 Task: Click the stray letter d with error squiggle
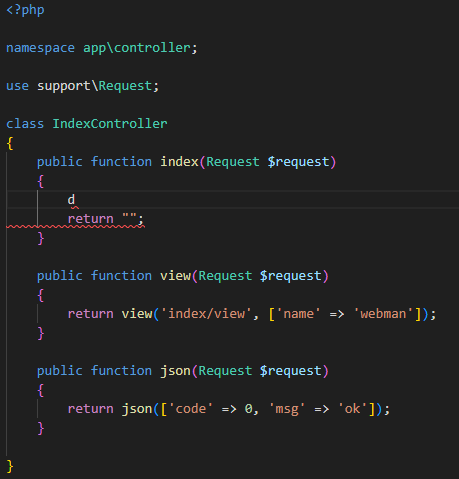(x=71, y=200)
